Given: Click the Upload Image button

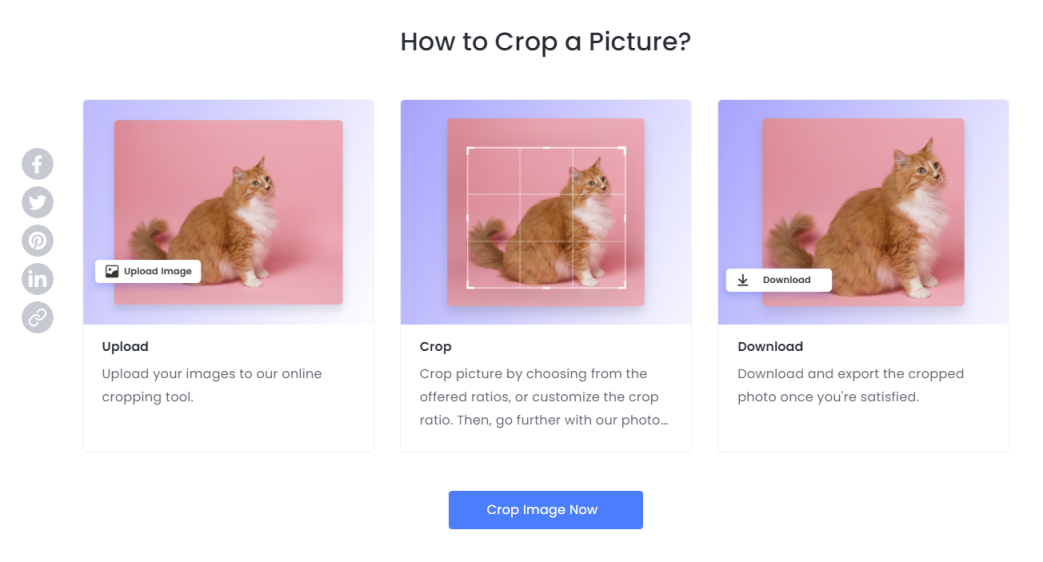Looking at the screenshot, I should [148, 271].
